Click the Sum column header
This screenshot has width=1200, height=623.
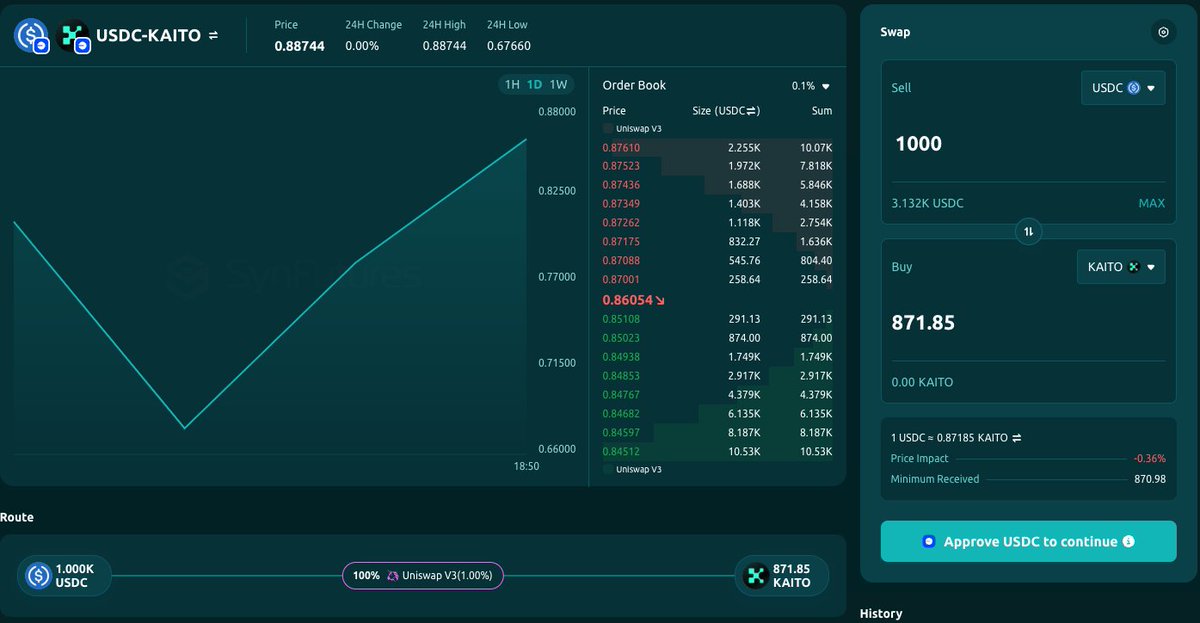click(822, 111)
